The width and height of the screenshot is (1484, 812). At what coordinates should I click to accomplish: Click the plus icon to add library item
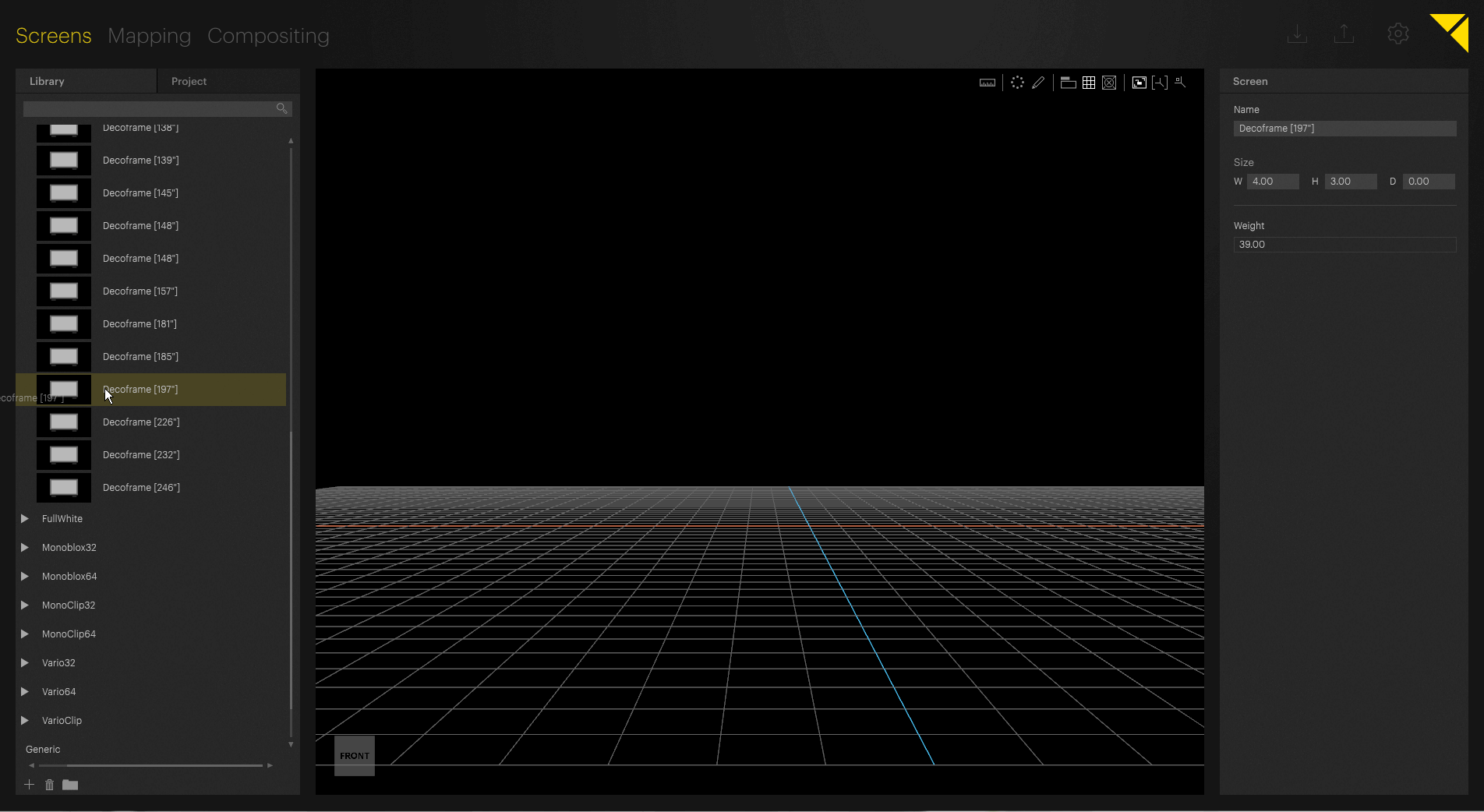[29, 785]
